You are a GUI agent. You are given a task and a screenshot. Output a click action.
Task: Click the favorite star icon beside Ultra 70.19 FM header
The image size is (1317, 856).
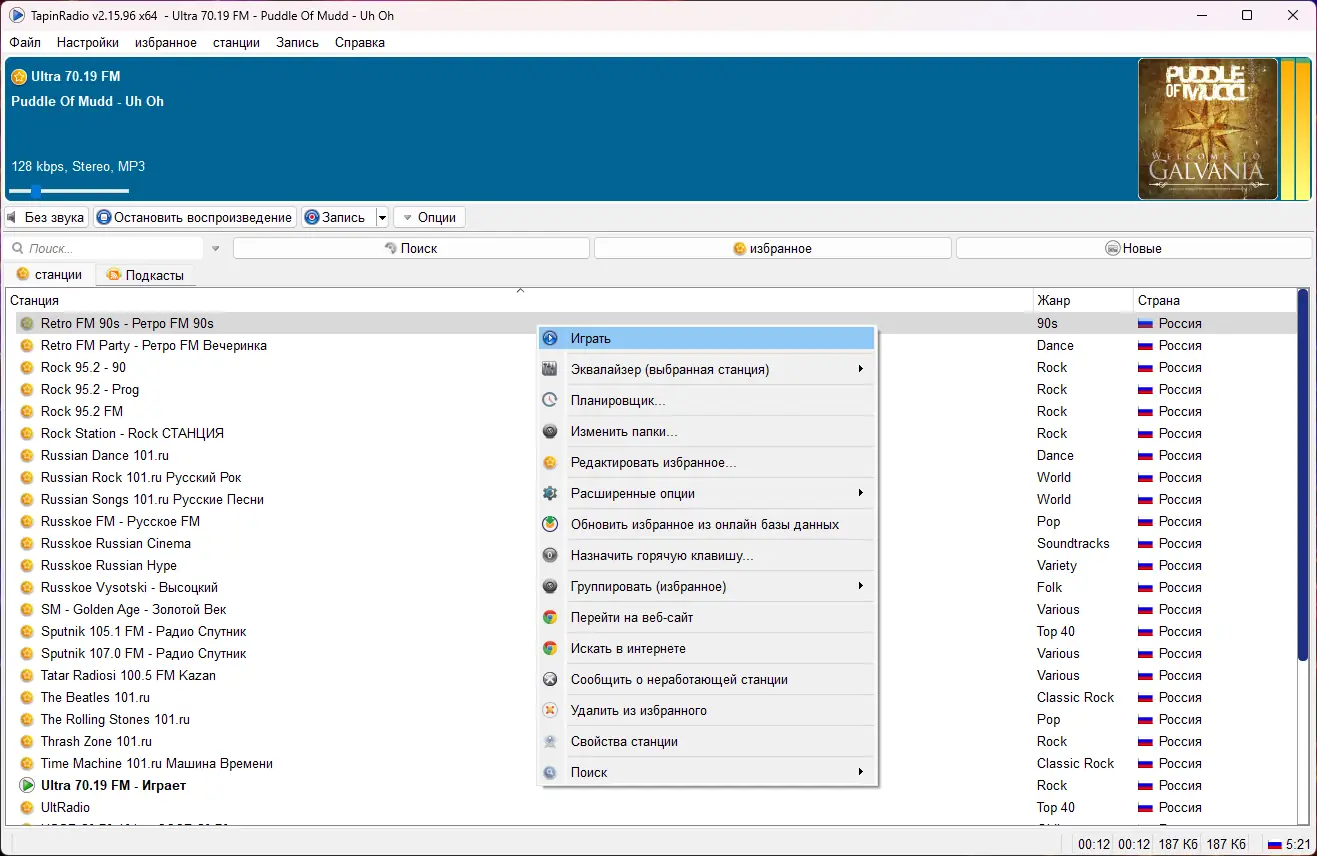19,77
